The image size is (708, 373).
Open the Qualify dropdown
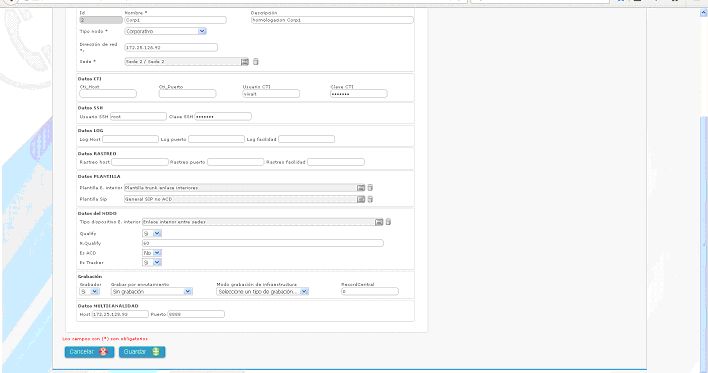click(x=152, y=233)
